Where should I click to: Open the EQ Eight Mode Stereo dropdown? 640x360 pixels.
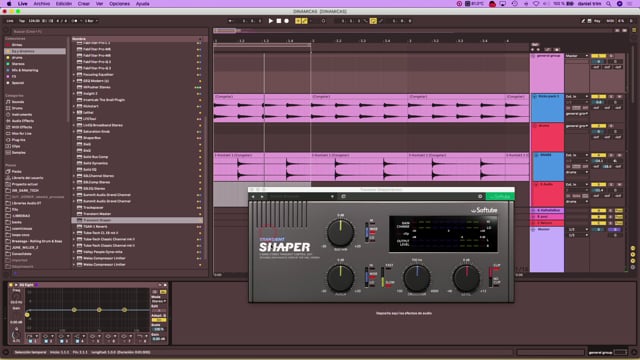click(x=159, y=301)
